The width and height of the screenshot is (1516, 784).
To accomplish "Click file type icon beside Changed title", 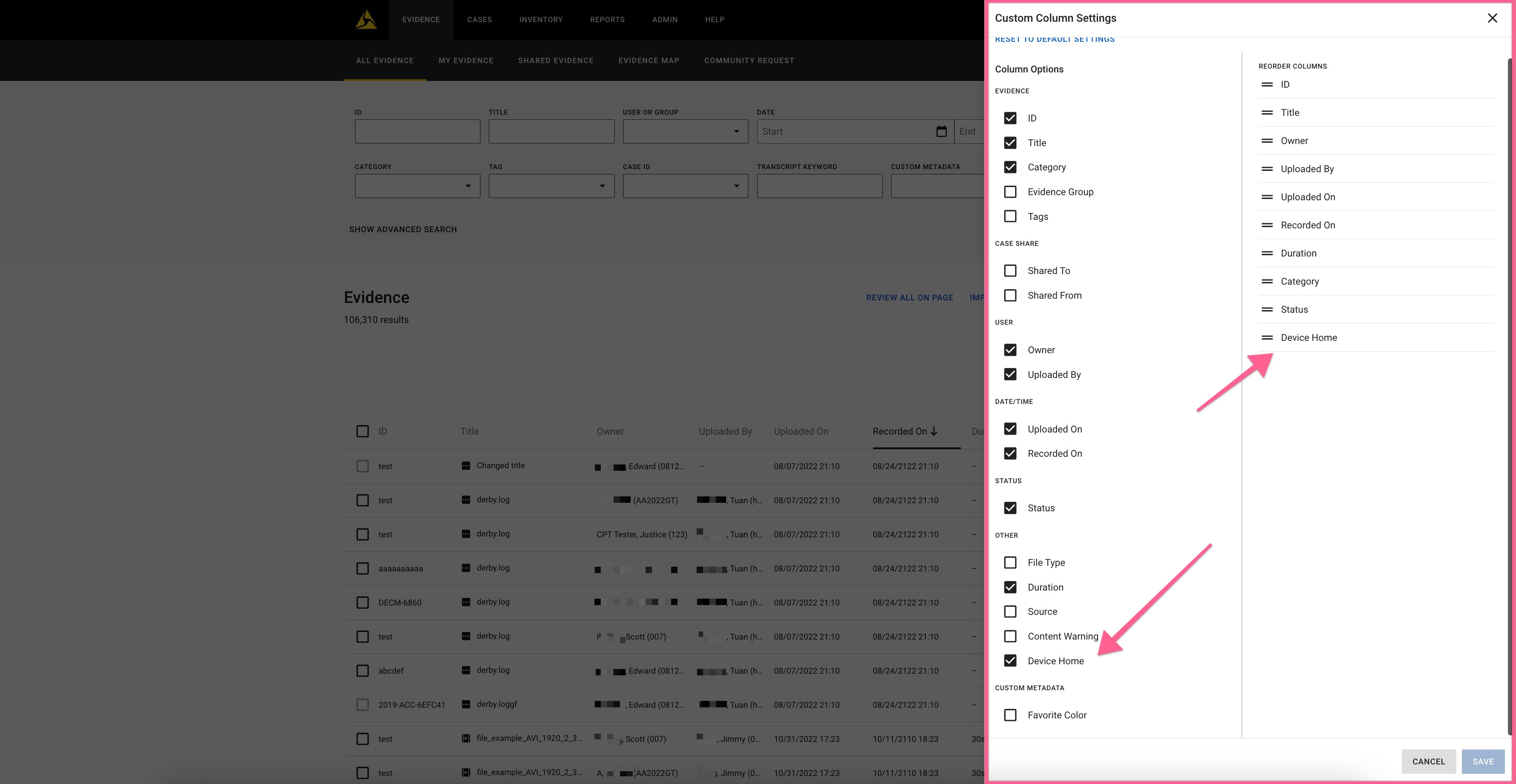I will (x=466, y=466).
